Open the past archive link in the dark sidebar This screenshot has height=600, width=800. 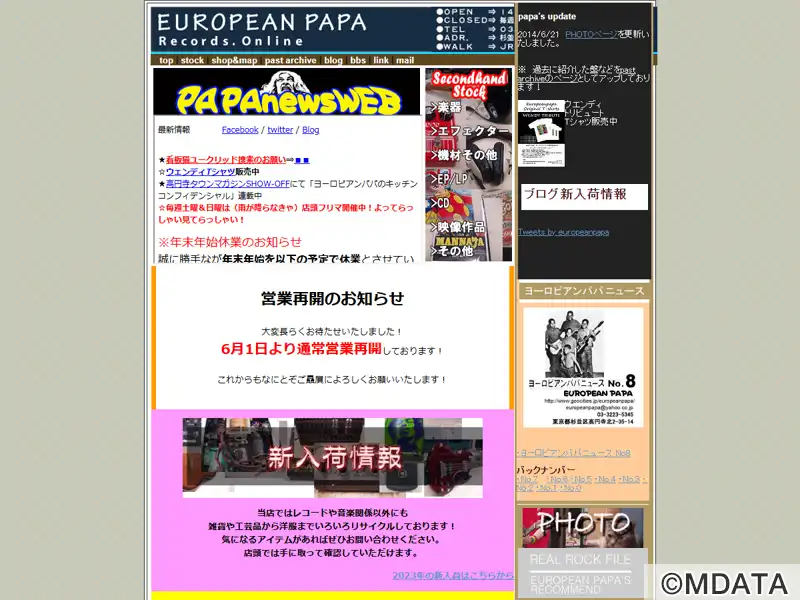(x=577, y=74)
